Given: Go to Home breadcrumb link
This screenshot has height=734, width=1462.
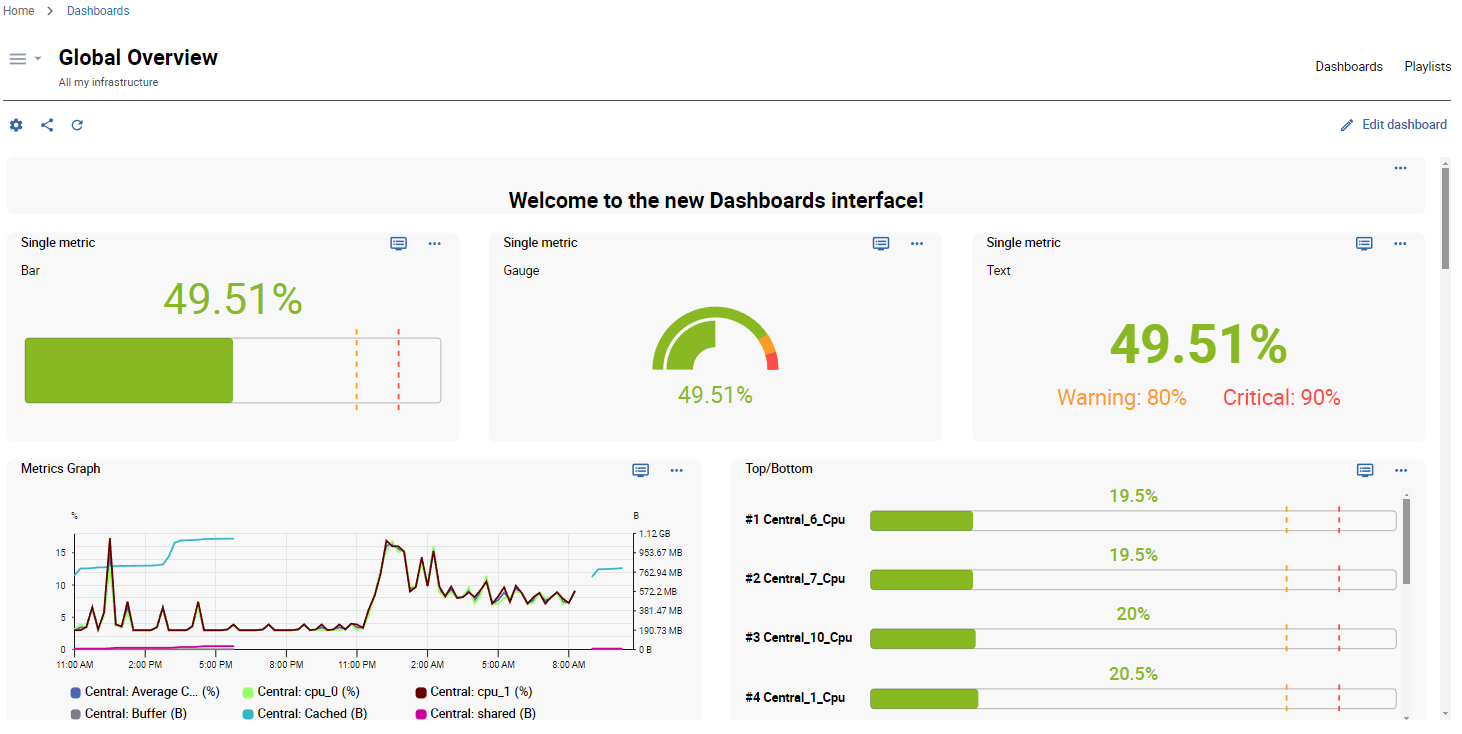Looking at the screenshot, I should coord(19,11).
